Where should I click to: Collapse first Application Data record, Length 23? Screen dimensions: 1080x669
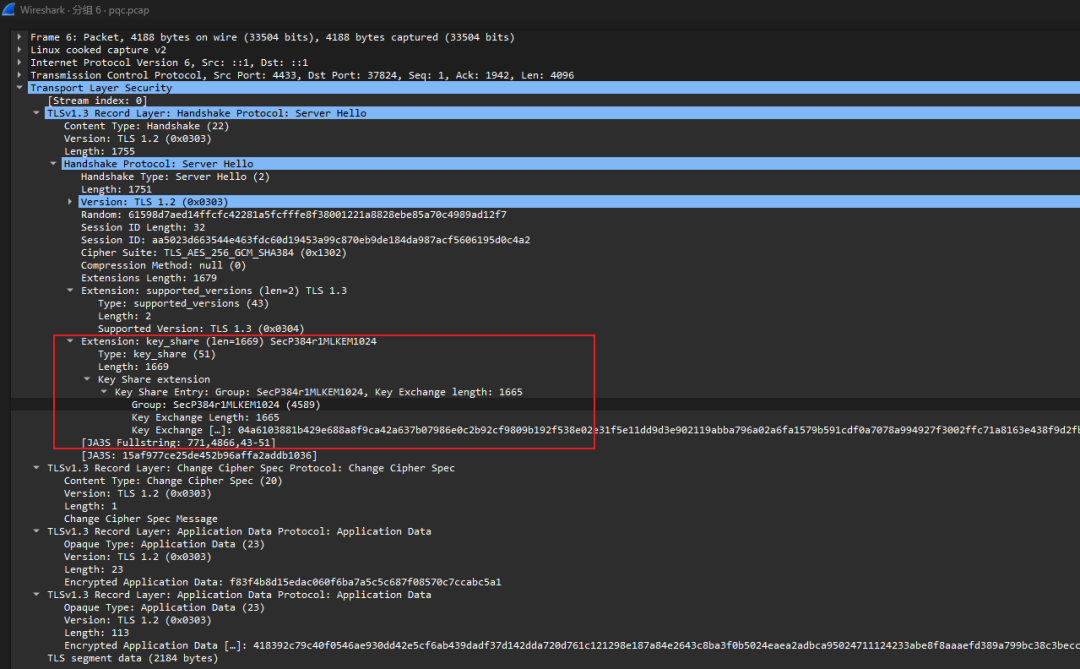(37, 531)
